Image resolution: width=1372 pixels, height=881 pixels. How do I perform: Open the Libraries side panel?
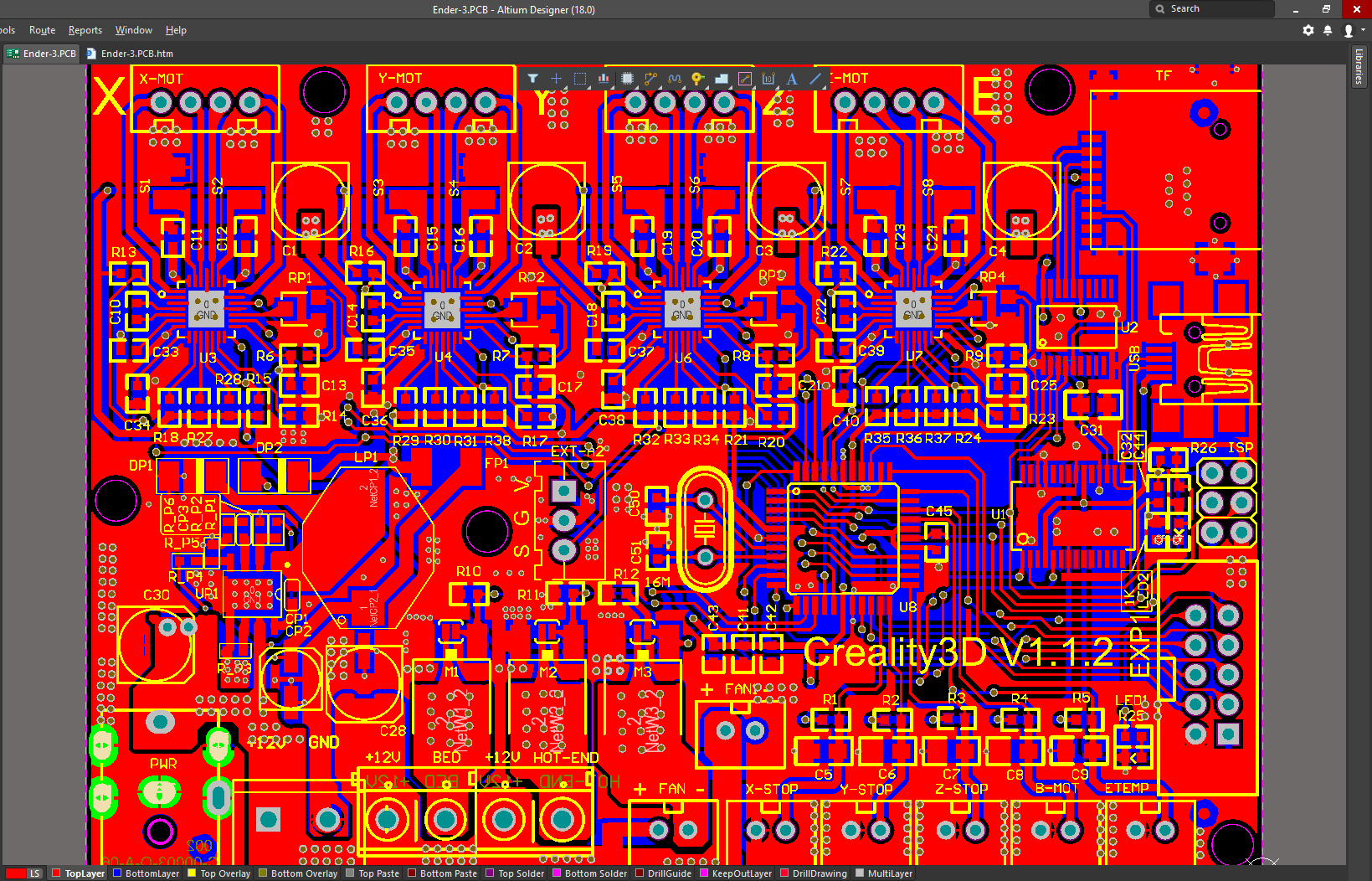[x=1359, y=66]
